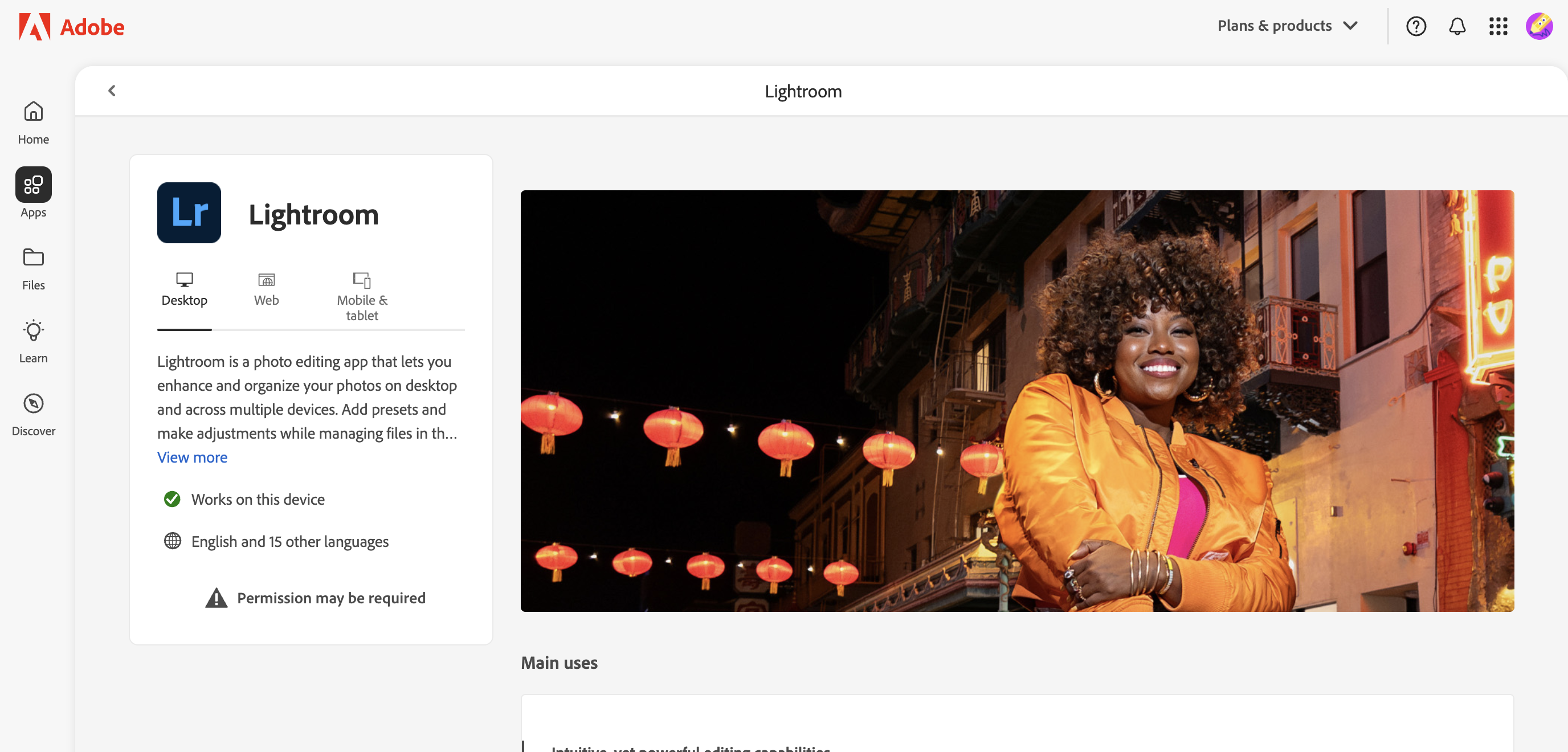Viewport: 1568px width, 752px height.
Task: Show notifications via bell icon
Action: 1456,26
